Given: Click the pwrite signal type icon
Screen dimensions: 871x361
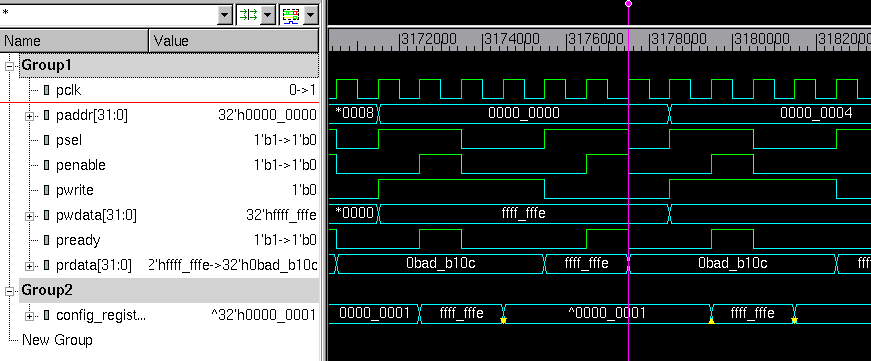Looking at the screenshot, I should [47, 190].
